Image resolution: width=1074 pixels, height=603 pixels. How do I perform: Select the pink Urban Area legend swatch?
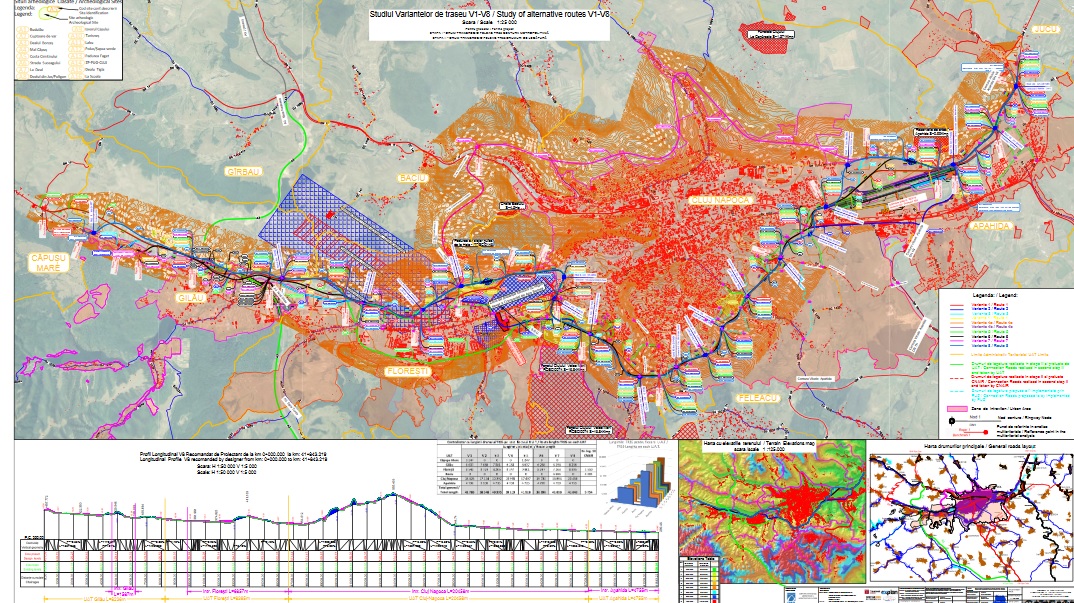(956, 408)
